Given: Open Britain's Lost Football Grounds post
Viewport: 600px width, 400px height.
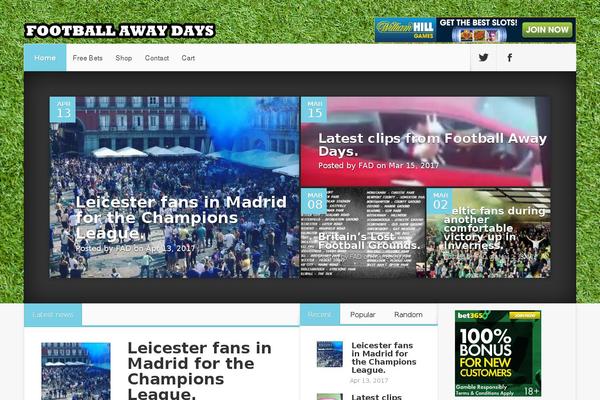Looking at the screenshot, I should pyautogui.click(x=369, y=241).
